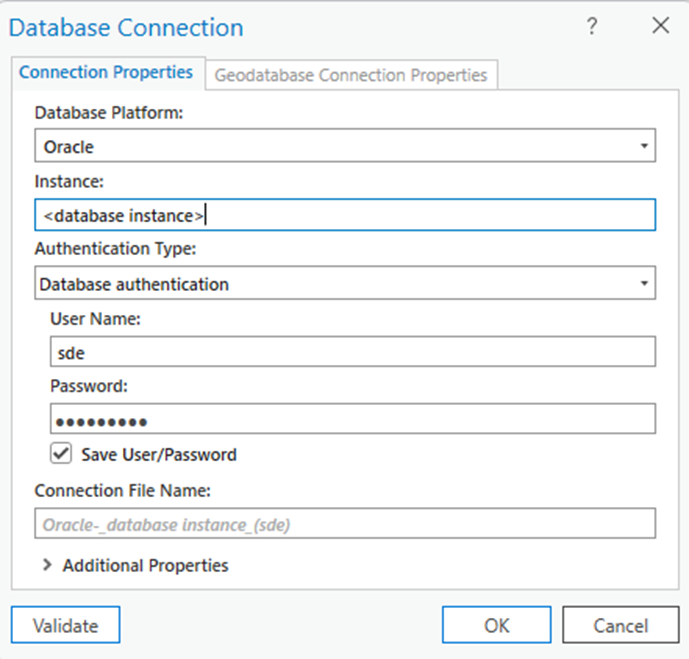Open the Database Platform dropdown
This screenshot has width=689, height=659.
[345, 146]
